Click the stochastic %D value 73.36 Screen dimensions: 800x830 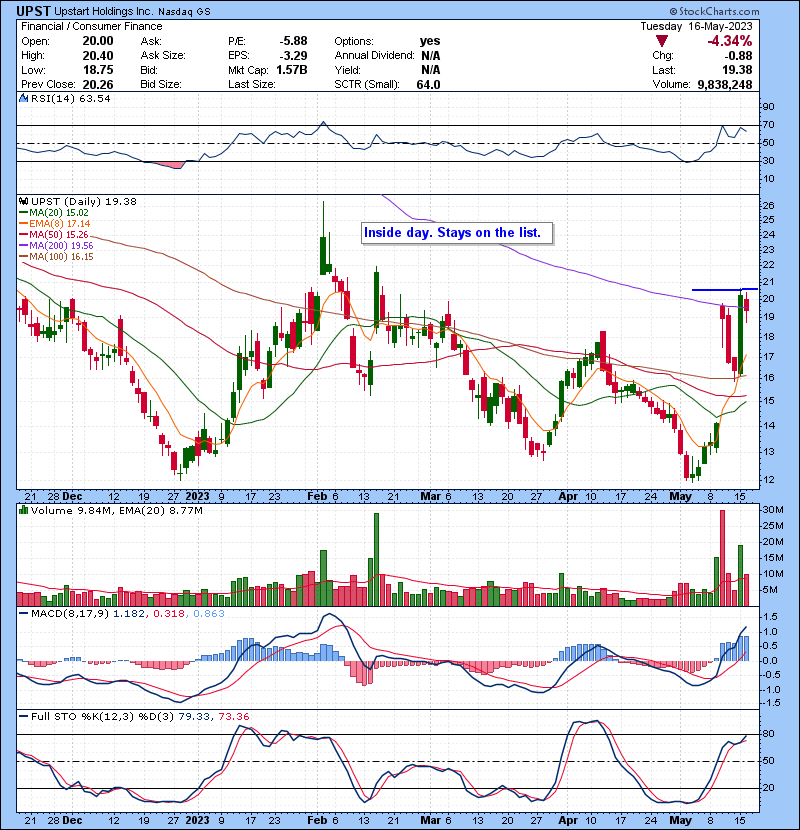233,716
